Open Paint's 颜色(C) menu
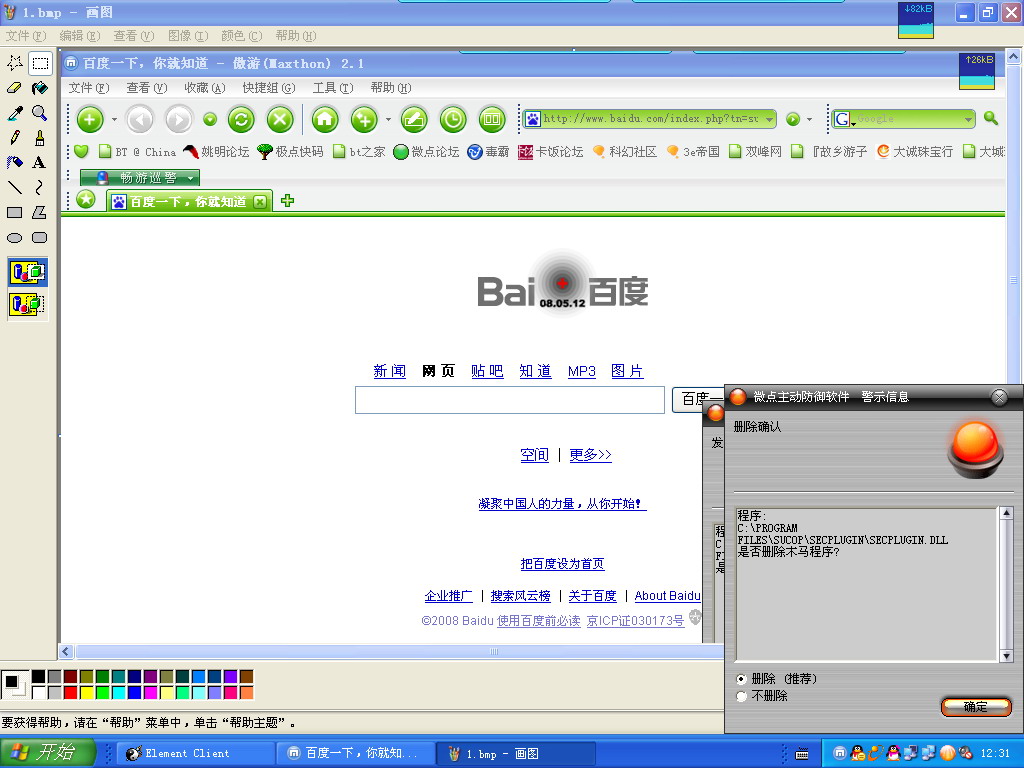The height and width of the screenshot is (768, 1024). tap(242, 35)
